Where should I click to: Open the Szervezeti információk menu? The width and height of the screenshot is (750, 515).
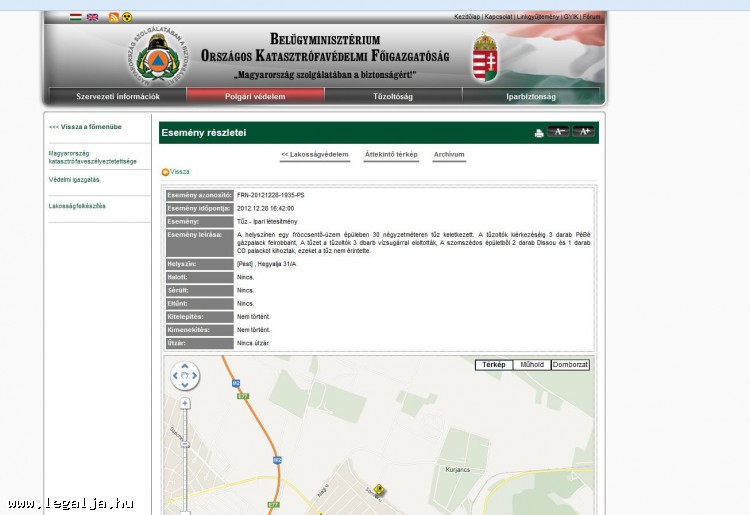pos(118,97)
